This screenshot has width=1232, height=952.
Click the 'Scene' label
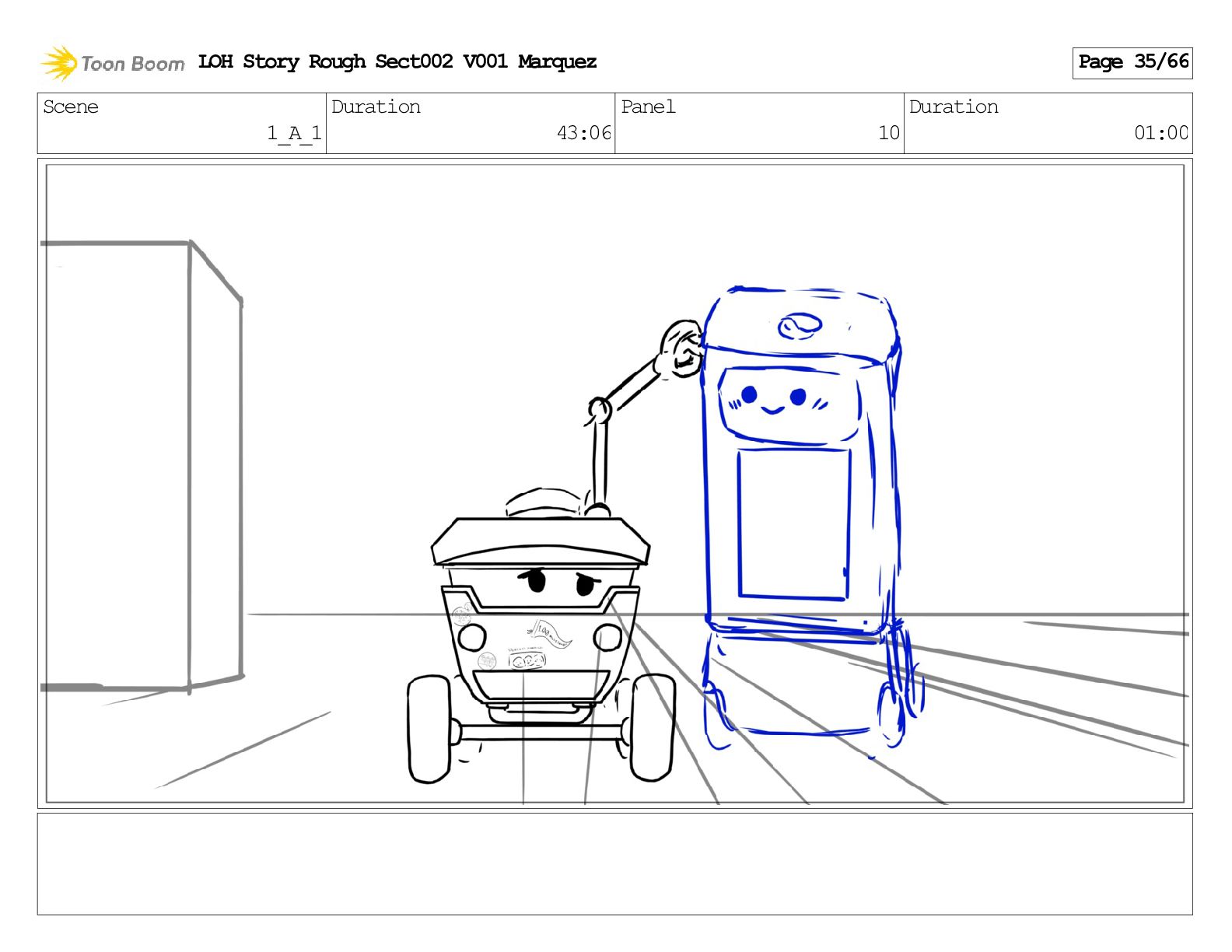[x=71, y=107]
